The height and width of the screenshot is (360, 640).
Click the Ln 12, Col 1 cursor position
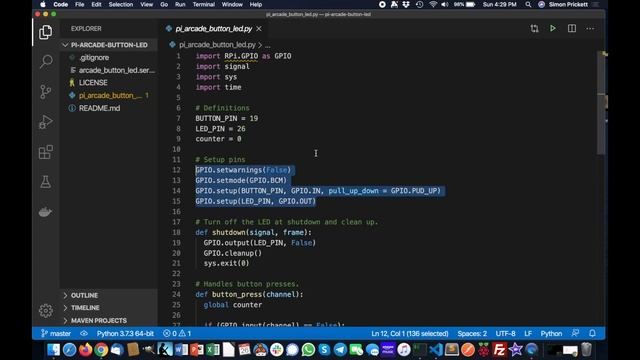(x=410, y=333)
